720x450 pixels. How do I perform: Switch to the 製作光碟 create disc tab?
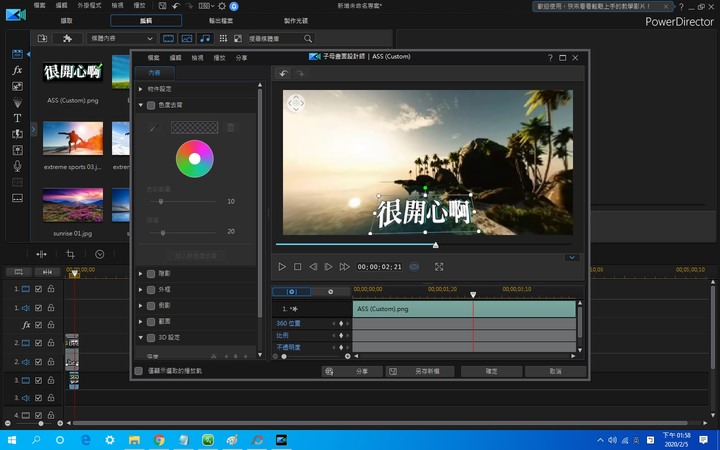pos(296,21)
